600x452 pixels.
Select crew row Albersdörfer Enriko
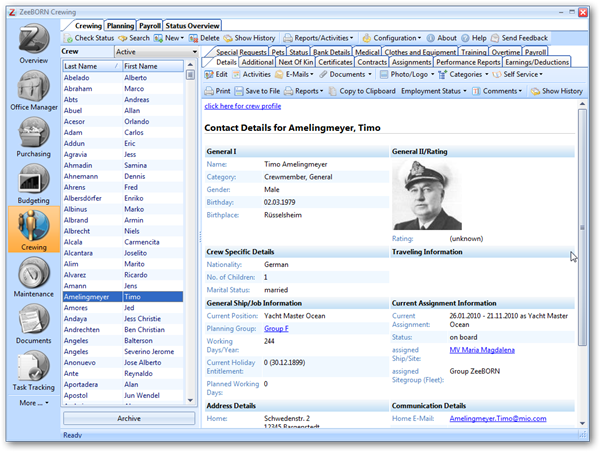click(x=123, y=198)
